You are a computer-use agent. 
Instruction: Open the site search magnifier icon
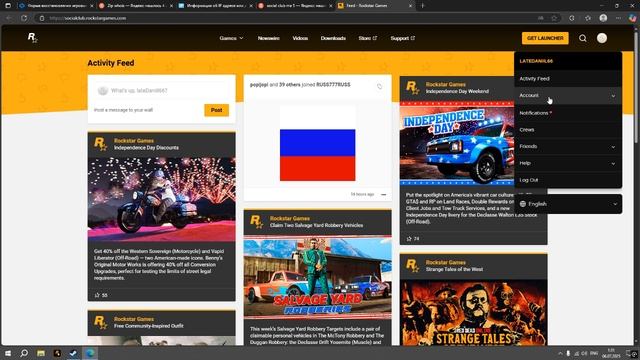click(582, 38)
